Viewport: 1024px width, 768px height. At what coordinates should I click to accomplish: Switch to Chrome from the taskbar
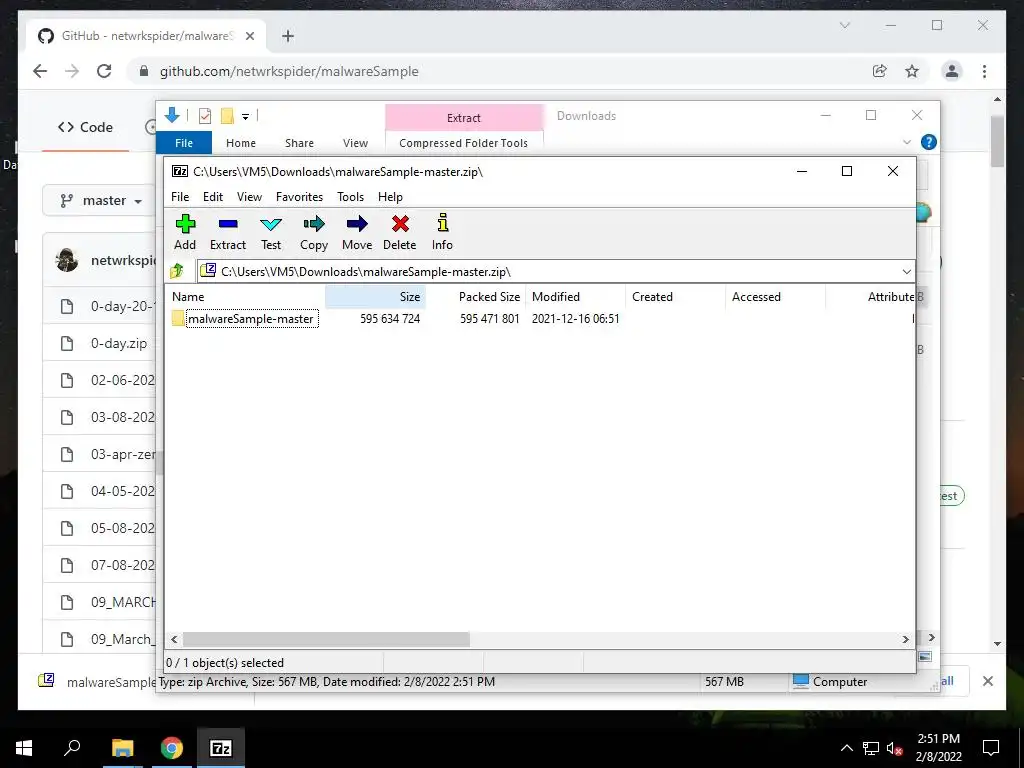point(172,748)
